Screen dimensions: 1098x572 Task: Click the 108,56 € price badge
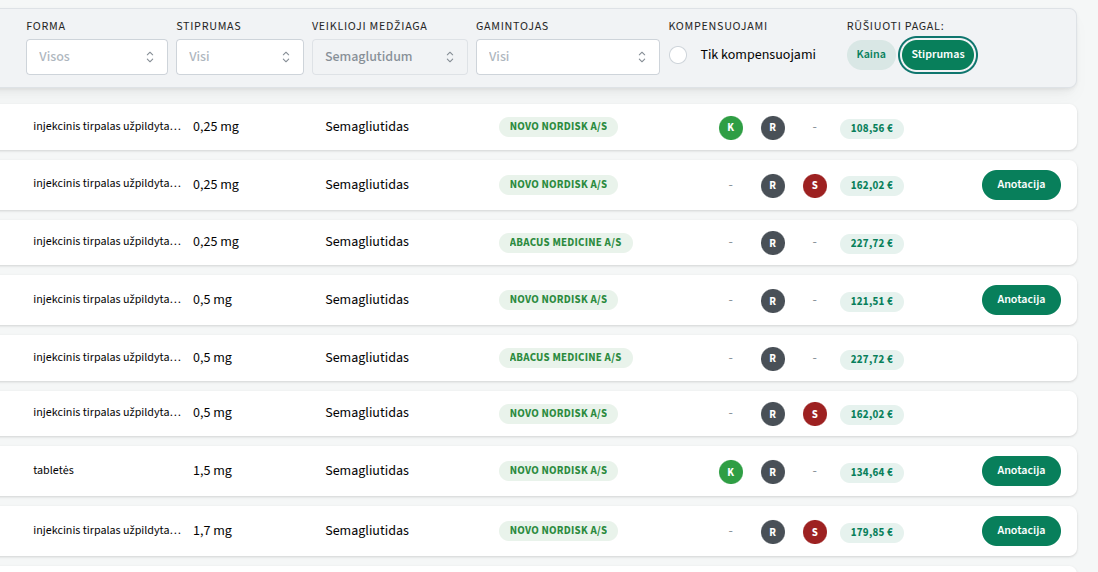coord(872,128)
